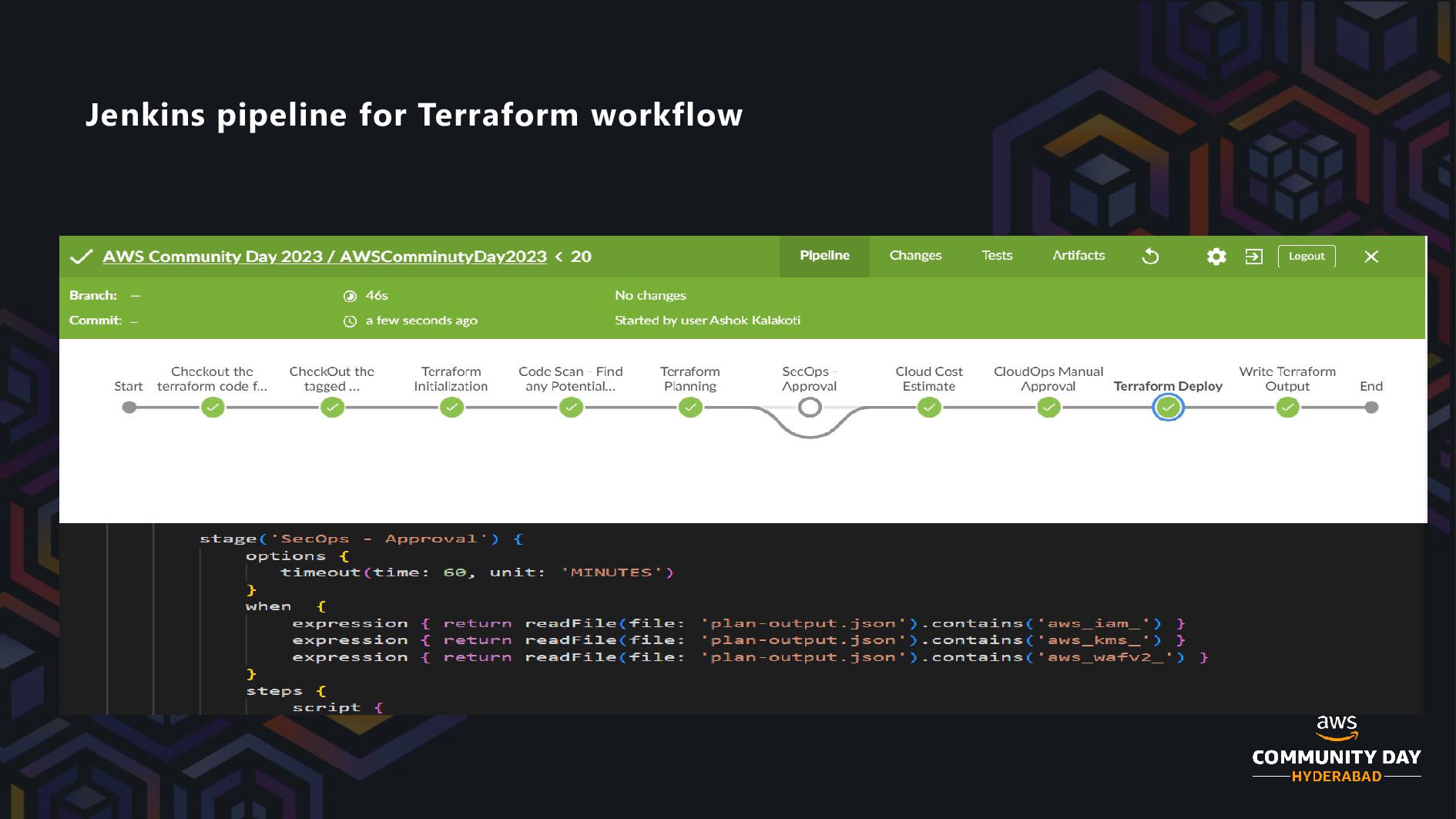The height and width of the screenshot is (819, 1456).
Task: Select the Terraform Deploy stage node
Action: (x=1168, y=408)
